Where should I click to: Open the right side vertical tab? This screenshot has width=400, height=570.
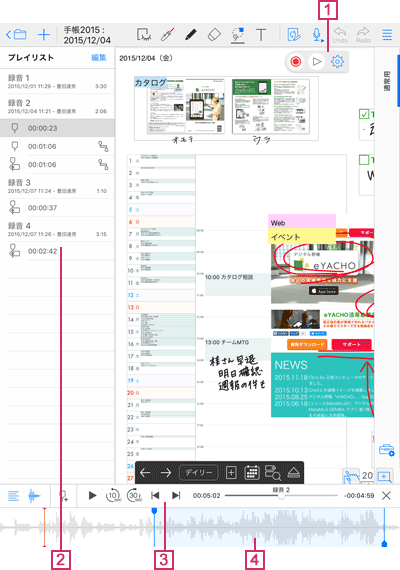tap(387, 81)
